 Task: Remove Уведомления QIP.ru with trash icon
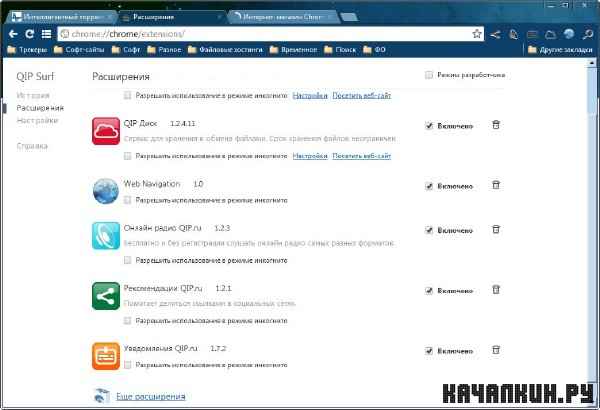(496, 350)
